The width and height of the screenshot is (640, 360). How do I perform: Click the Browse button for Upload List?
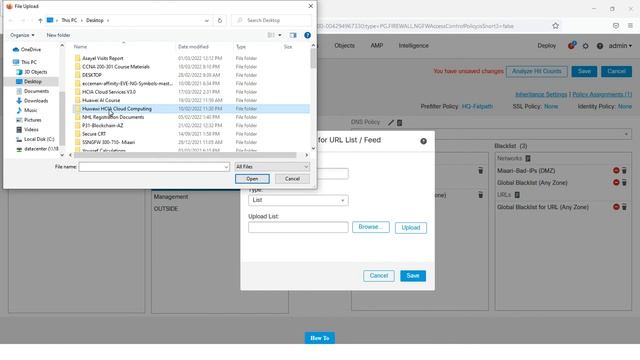[371, 227]
